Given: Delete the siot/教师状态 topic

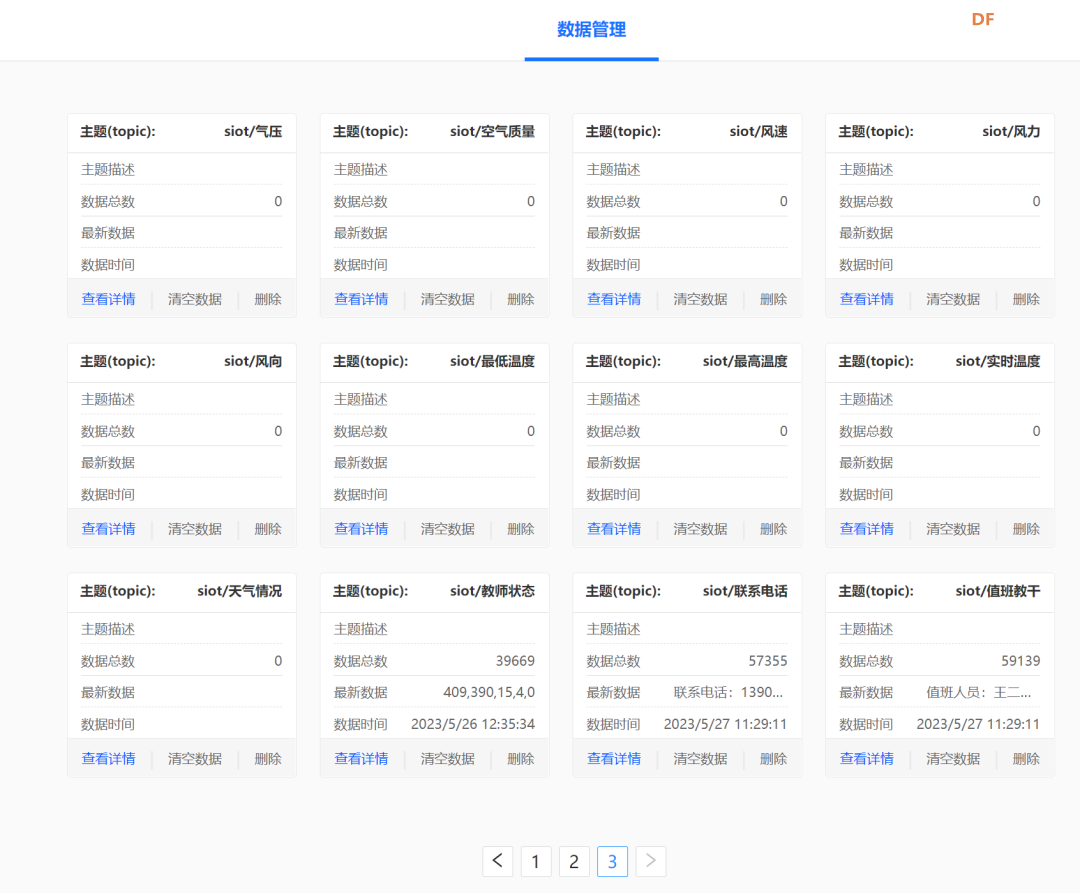Looking at the screenshot, I should (x=521, y=759).
